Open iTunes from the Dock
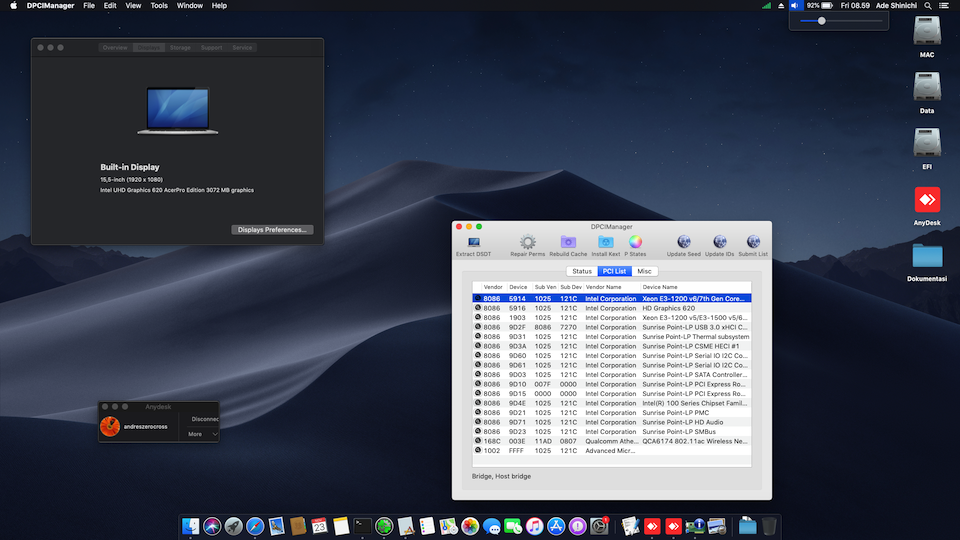960x540 pixels. coord(534,526)
